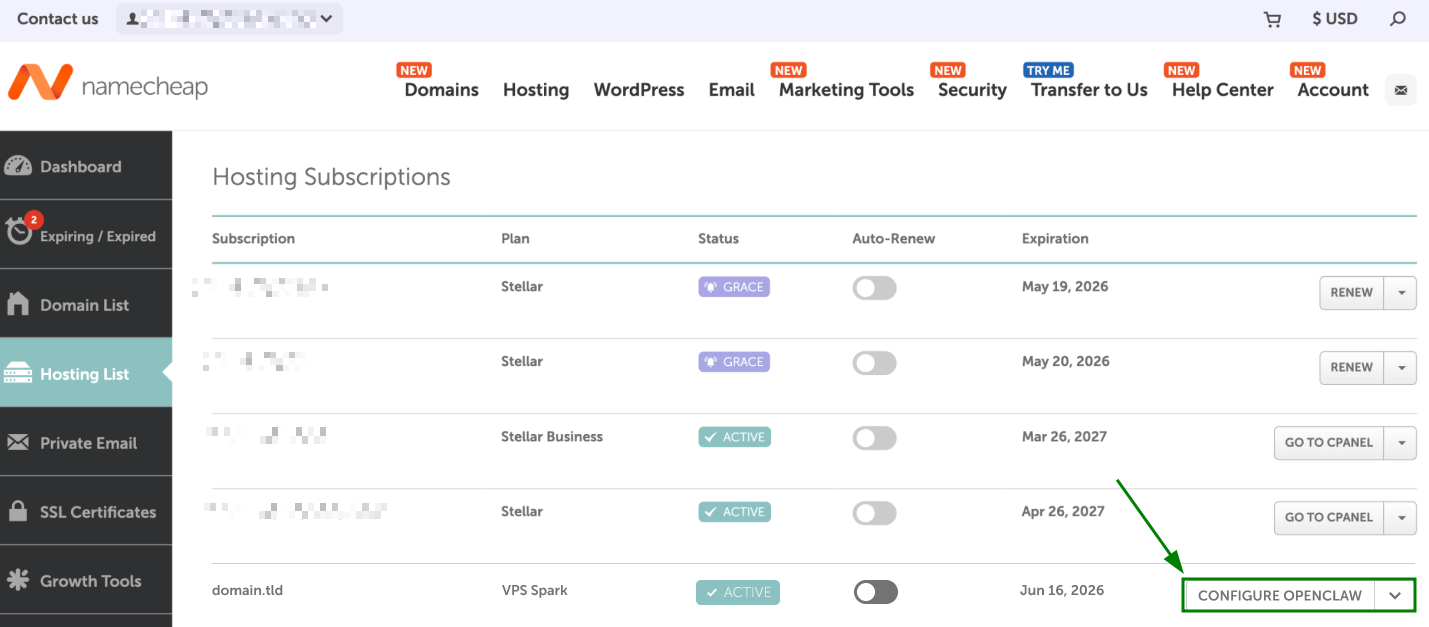1429x627 pixels.
Task: Click the Mar 26, 2027 expiration date
Action: click(1065, 436)
